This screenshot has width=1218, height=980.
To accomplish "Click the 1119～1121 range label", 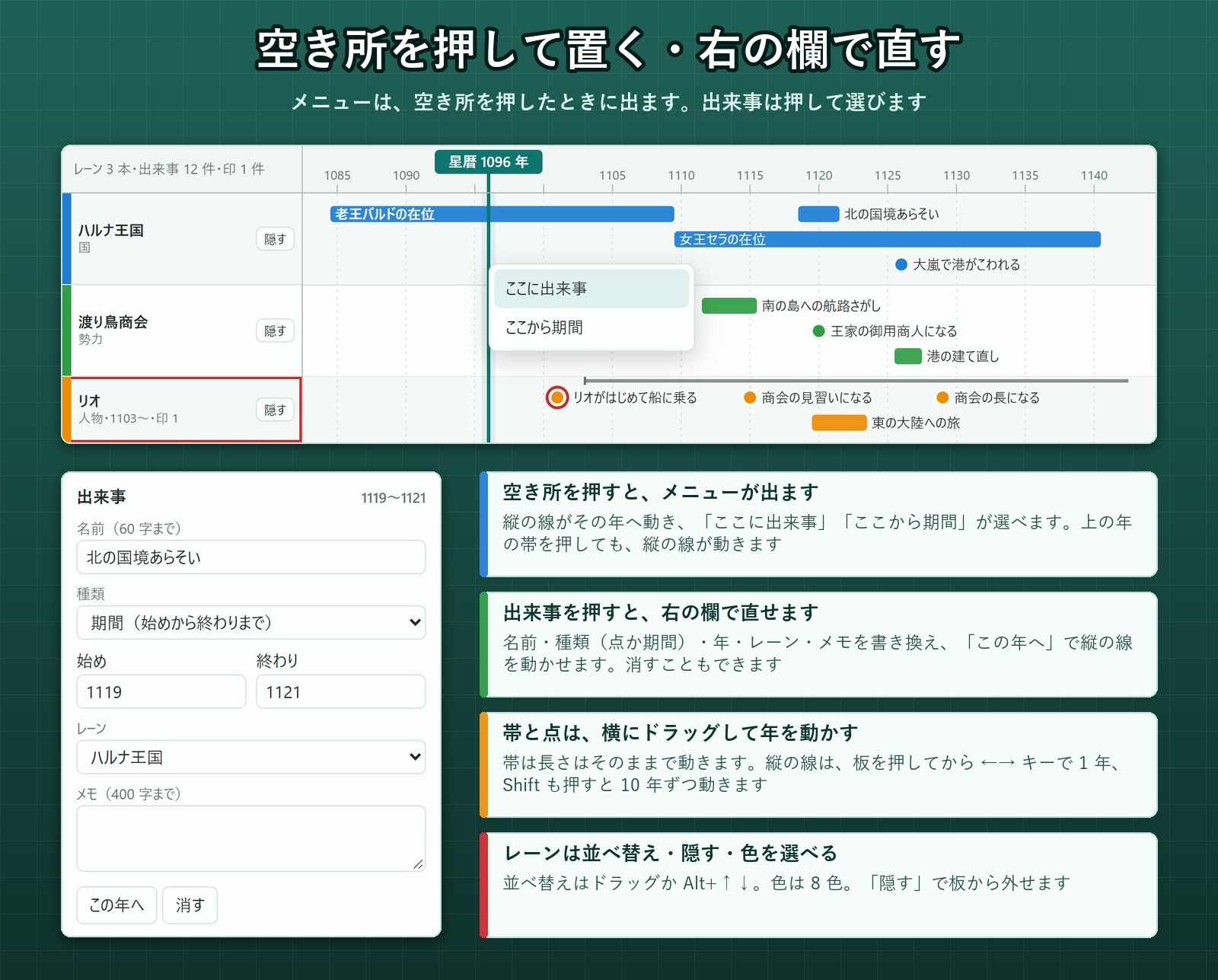I will (x=393, y=498).
